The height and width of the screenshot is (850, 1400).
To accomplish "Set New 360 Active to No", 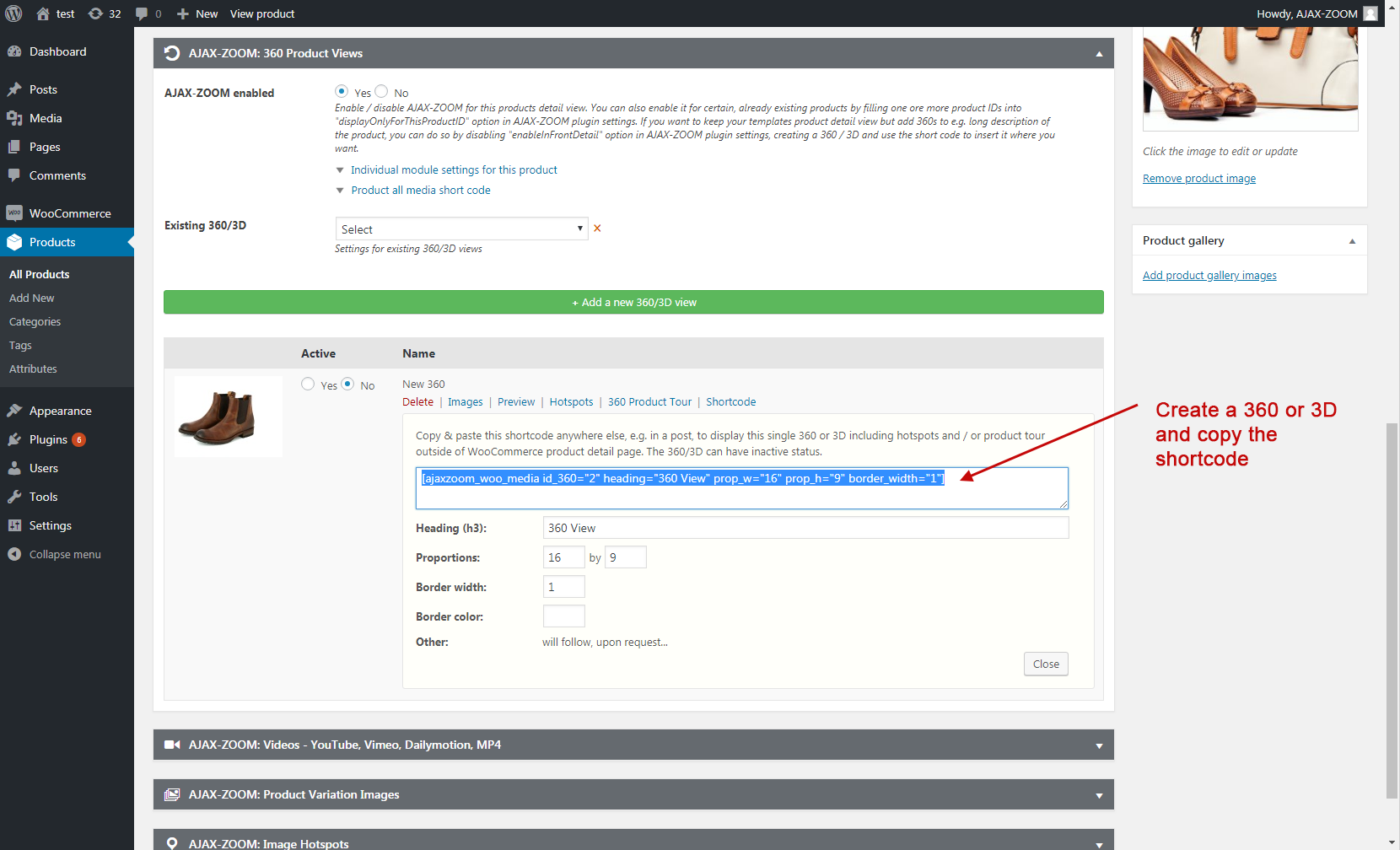I will (x=347, y=384).
